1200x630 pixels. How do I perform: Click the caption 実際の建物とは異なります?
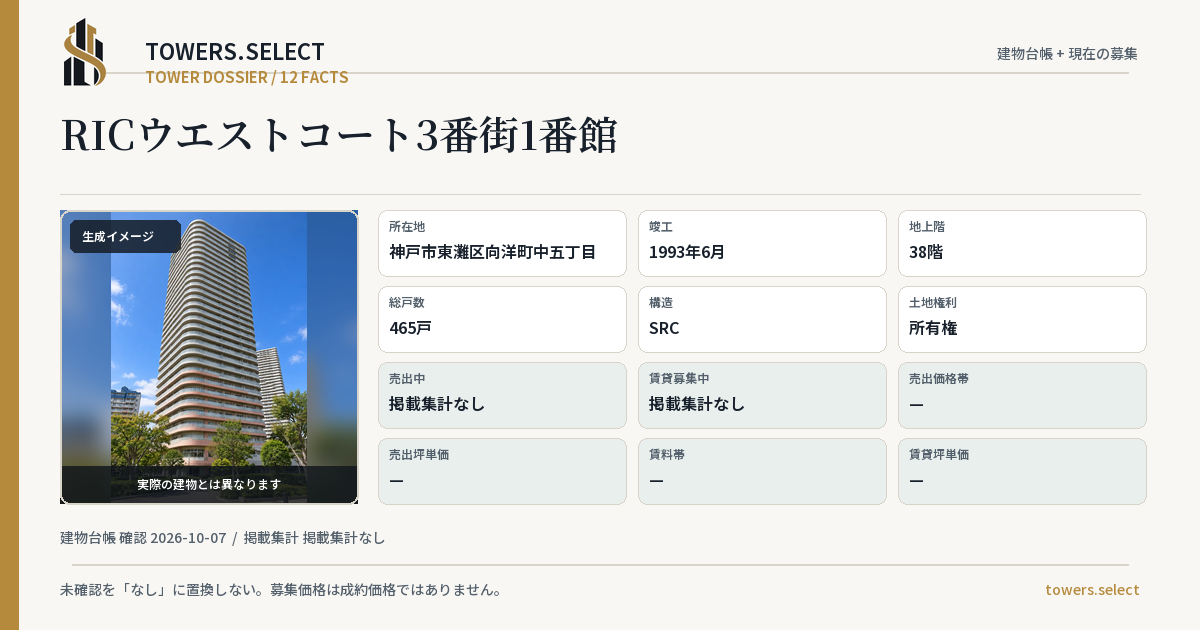[x=209, y=484]
